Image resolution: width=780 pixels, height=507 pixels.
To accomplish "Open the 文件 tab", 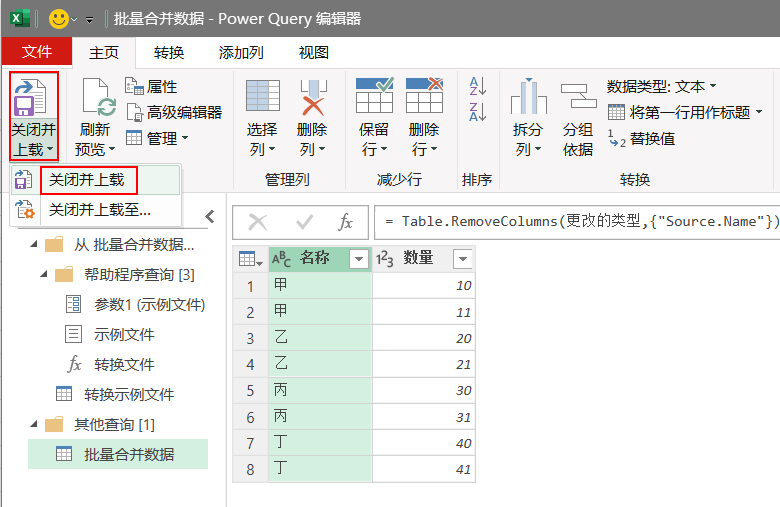I will tap(37, 51).
